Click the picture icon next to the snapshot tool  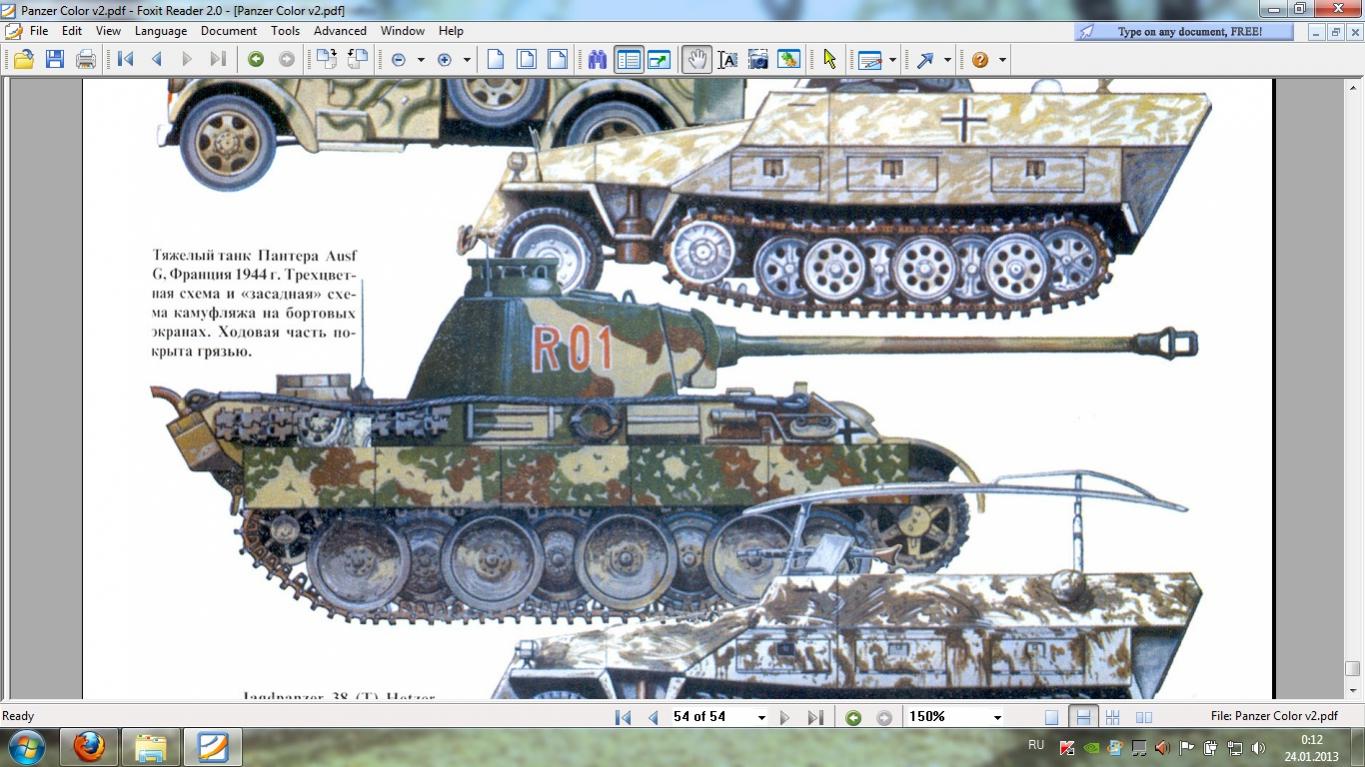click(x=789, y=59)
